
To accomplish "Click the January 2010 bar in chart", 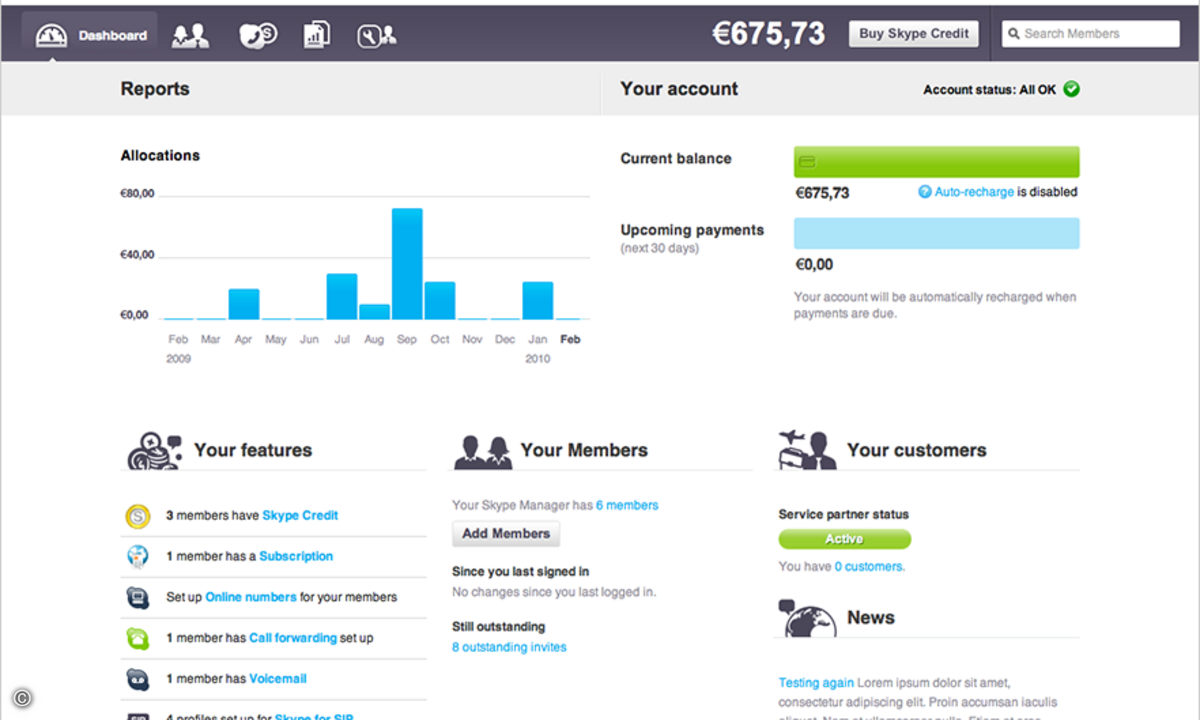I will click(538, 300).
